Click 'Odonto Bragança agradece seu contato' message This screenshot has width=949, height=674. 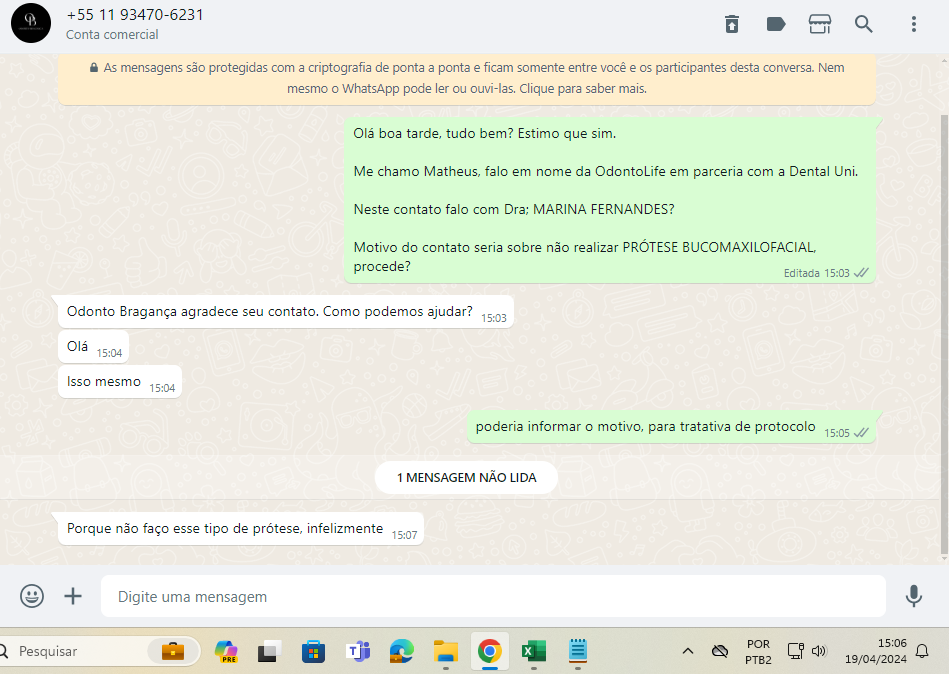tap(286, 312)
